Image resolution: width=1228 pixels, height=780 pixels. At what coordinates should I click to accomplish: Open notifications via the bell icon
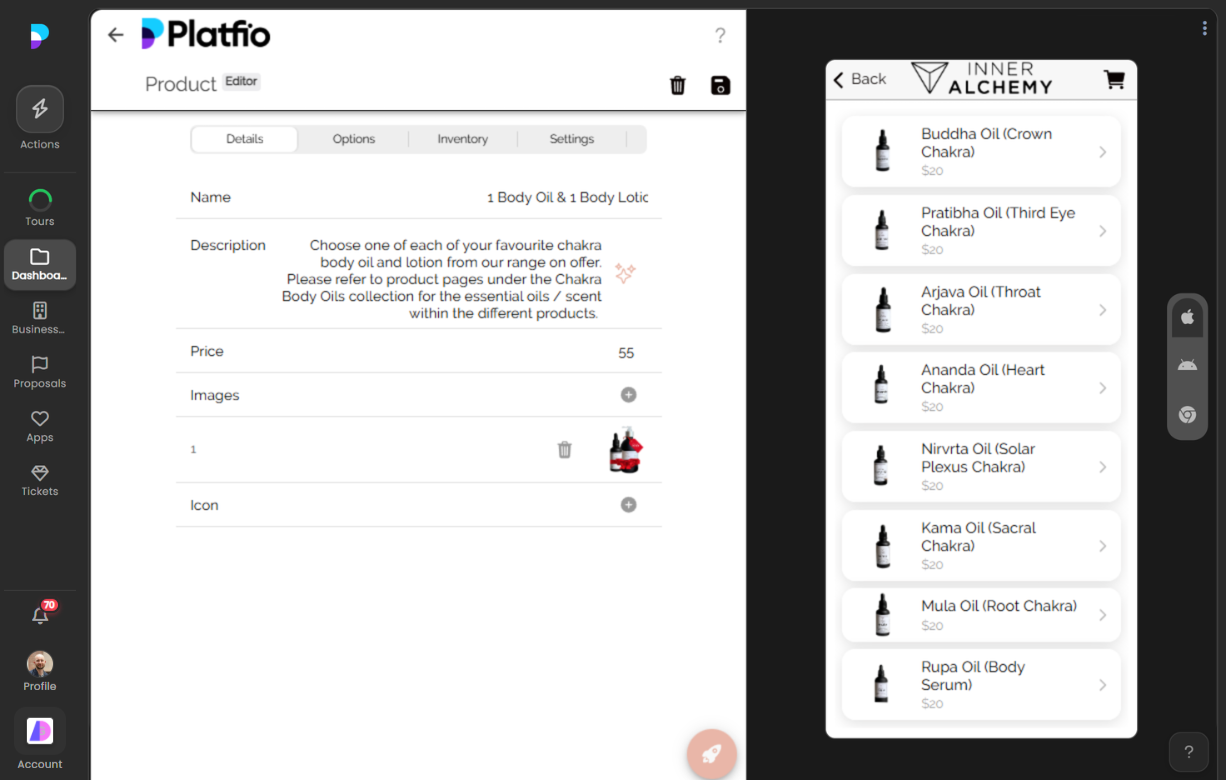pyautogui.click(x=39, y=614)
